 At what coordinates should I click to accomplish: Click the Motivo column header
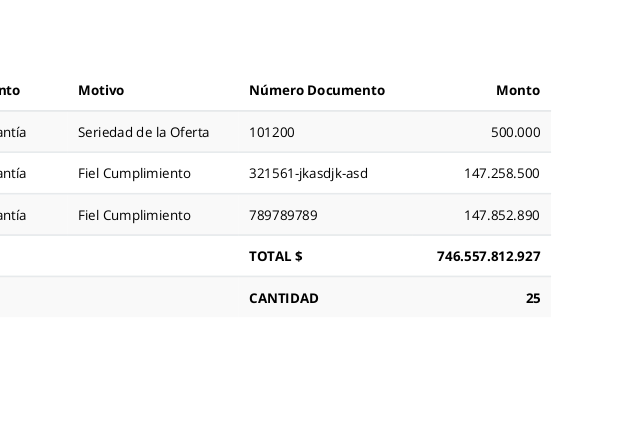[x=101, y=90]
